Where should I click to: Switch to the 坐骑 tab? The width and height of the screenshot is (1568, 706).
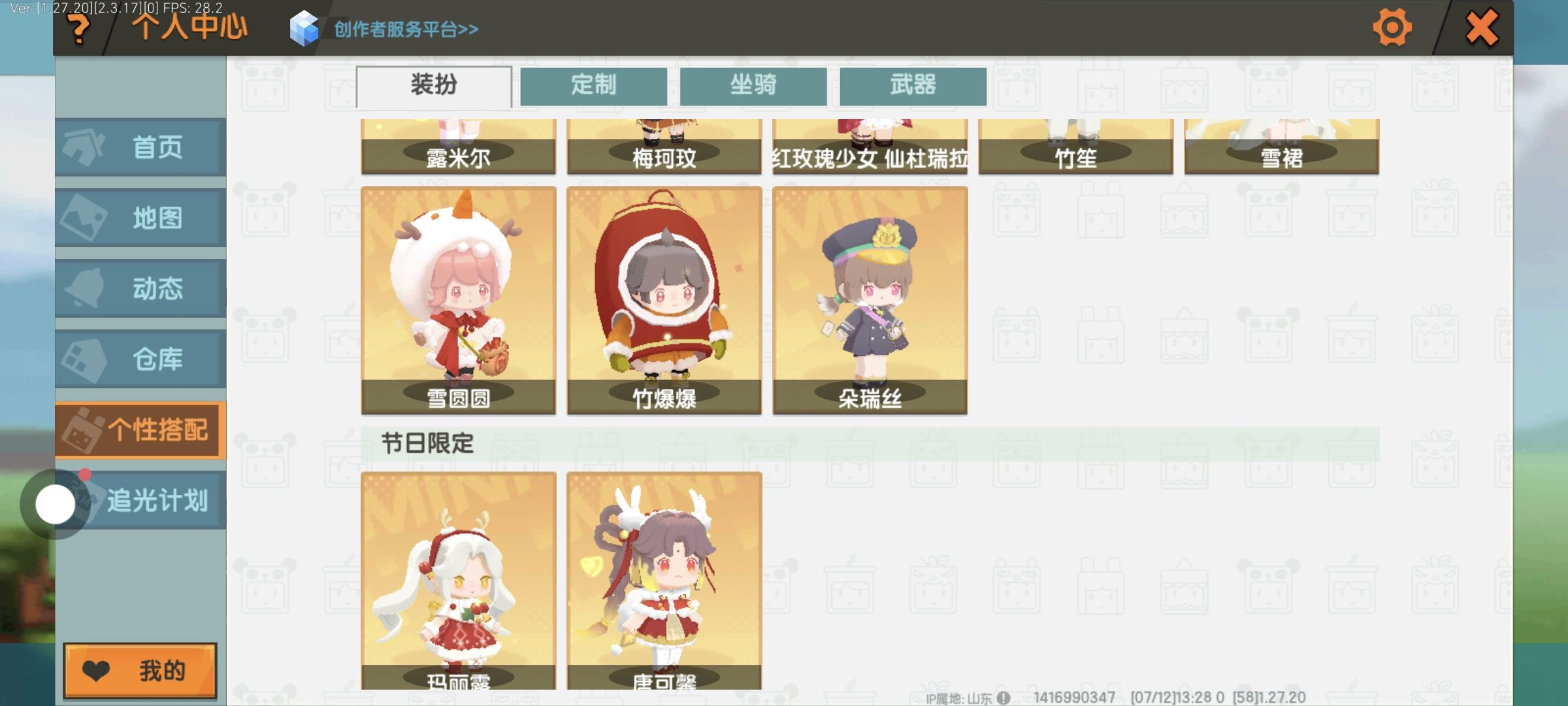753,86
